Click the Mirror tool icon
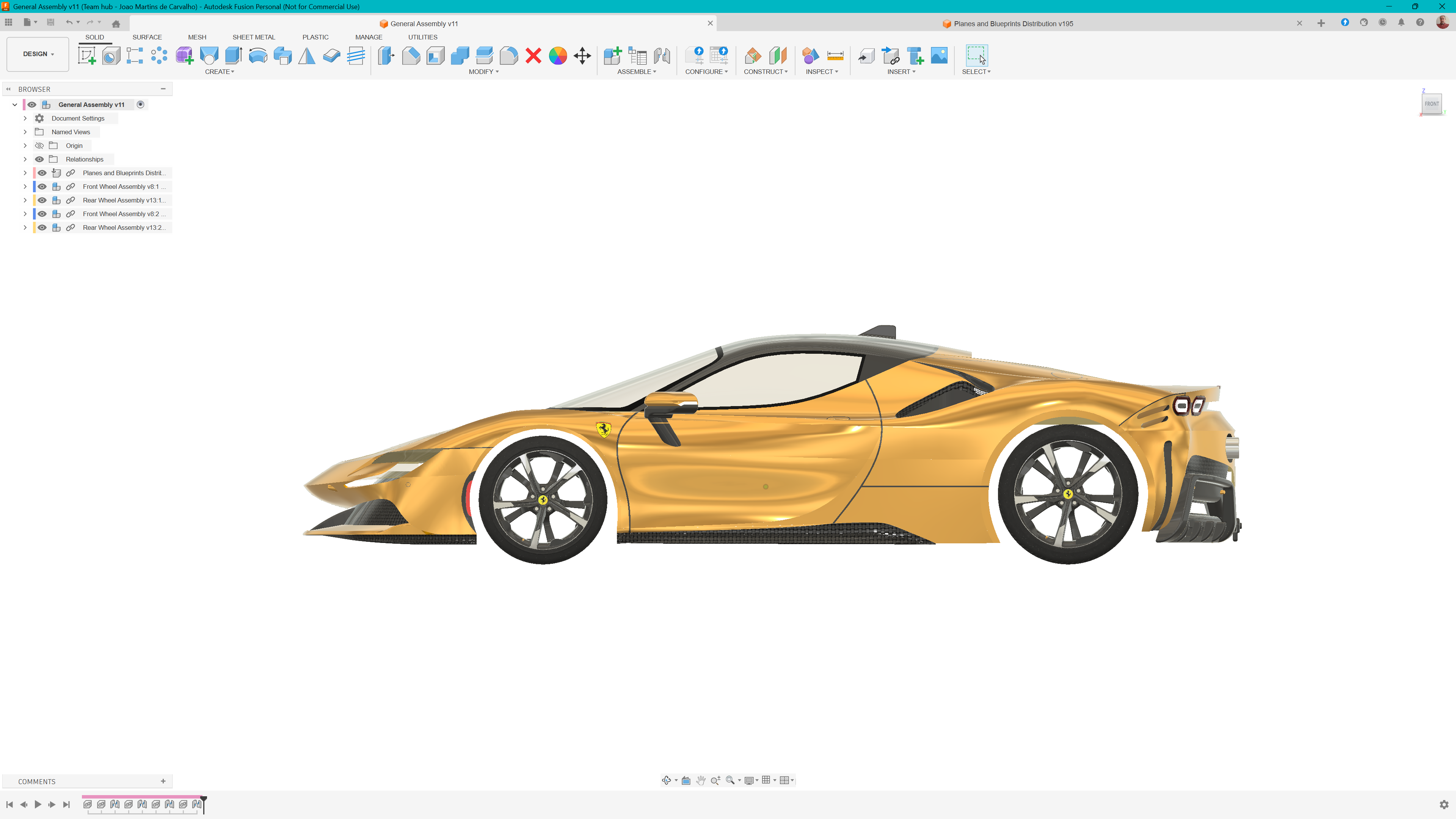Viewport: 1456px width, 819px height. [x=307, y=55]
